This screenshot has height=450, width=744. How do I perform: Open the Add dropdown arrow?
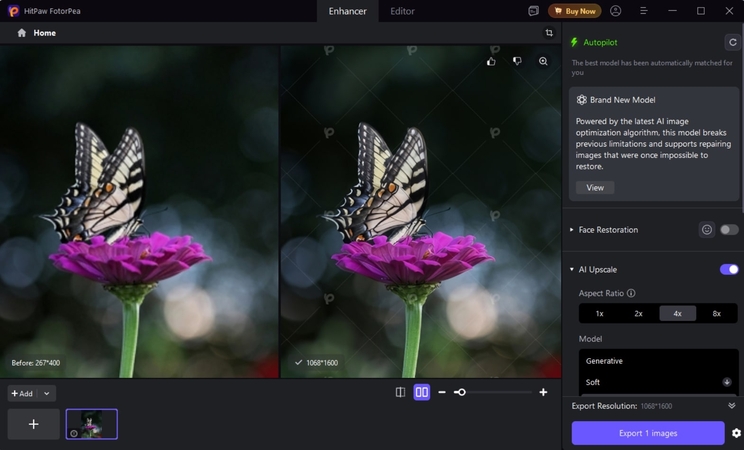coord(46,393)
